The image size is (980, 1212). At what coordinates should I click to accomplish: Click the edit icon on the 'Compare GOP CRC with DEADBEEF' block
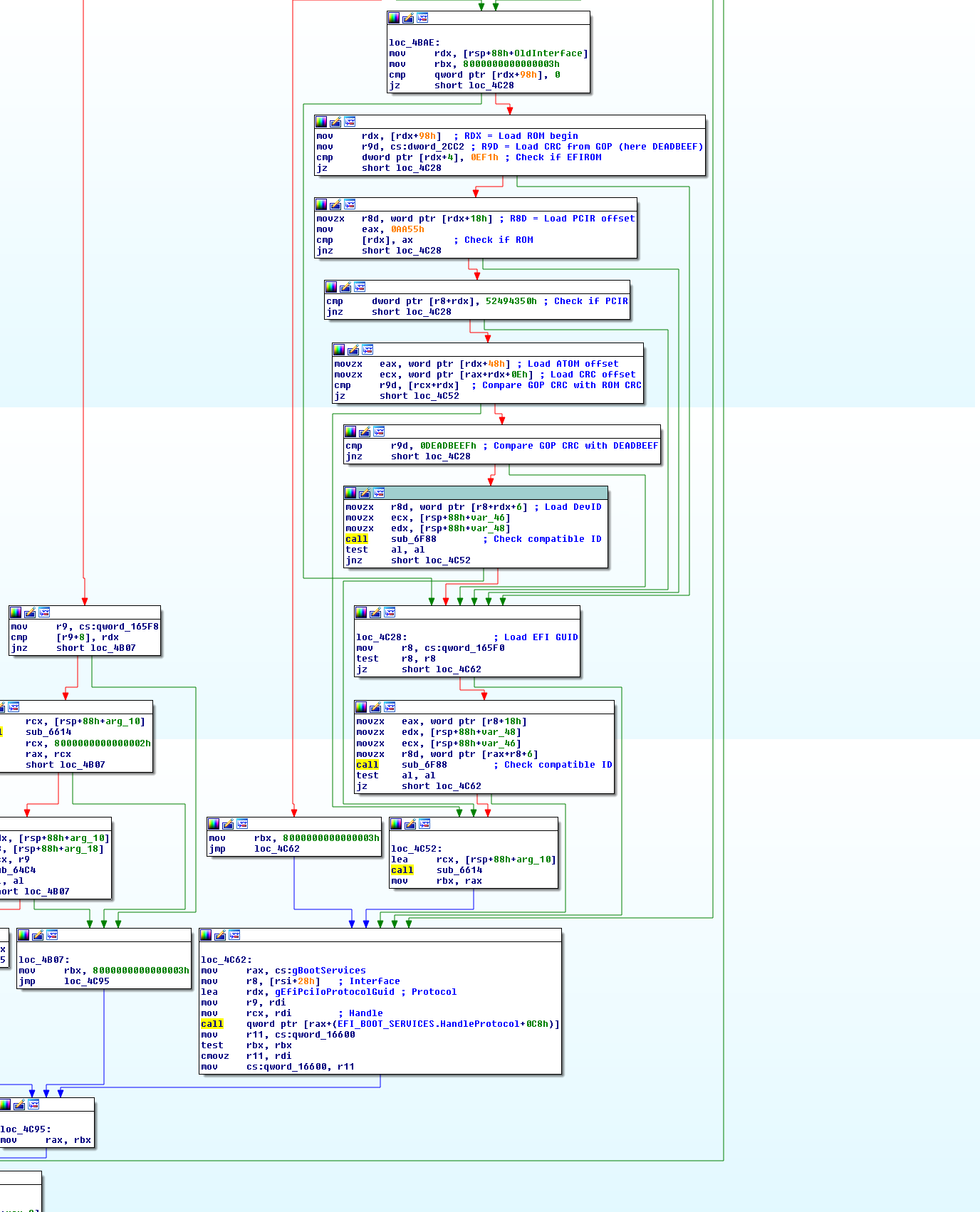365,432
